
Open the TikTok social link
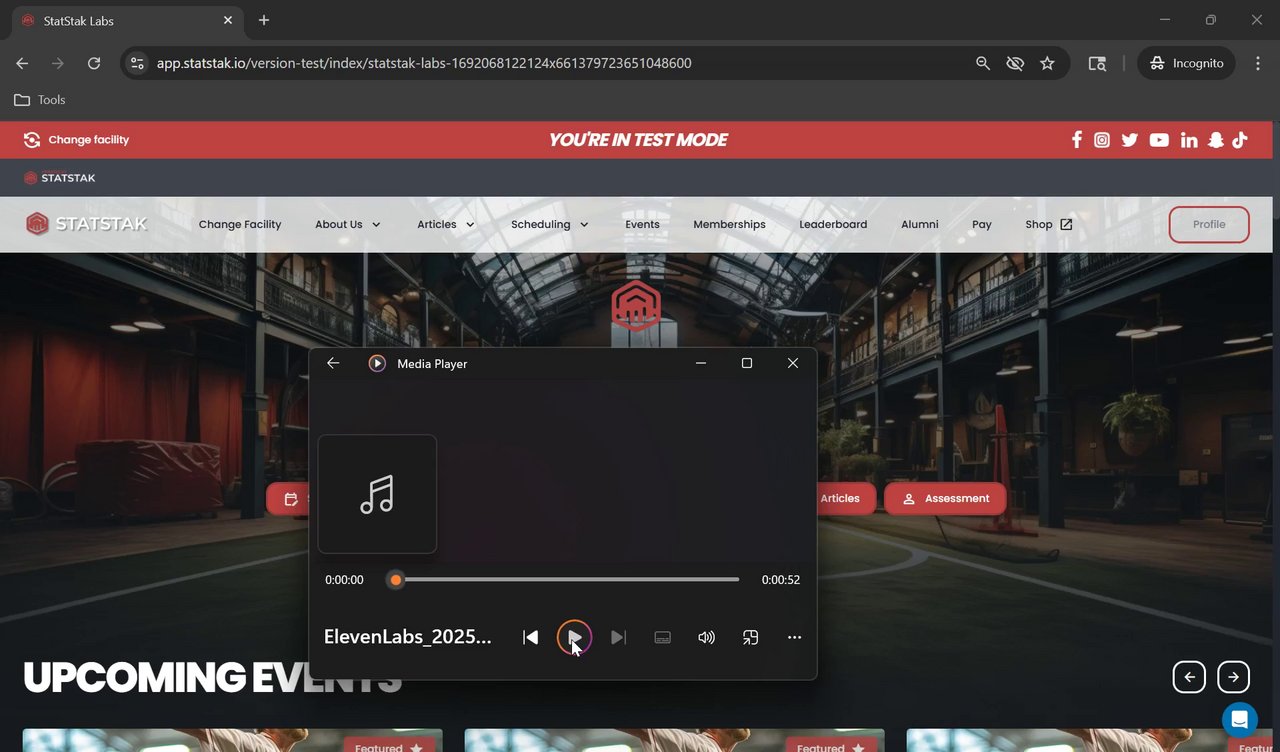(x=1240, y=140)
